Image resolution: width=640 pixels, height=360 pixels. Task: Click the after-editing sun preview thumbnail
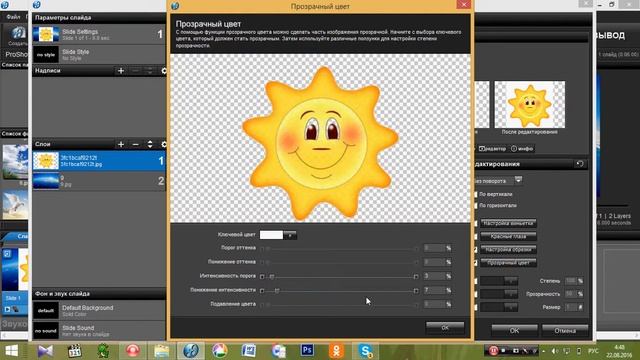530,104
